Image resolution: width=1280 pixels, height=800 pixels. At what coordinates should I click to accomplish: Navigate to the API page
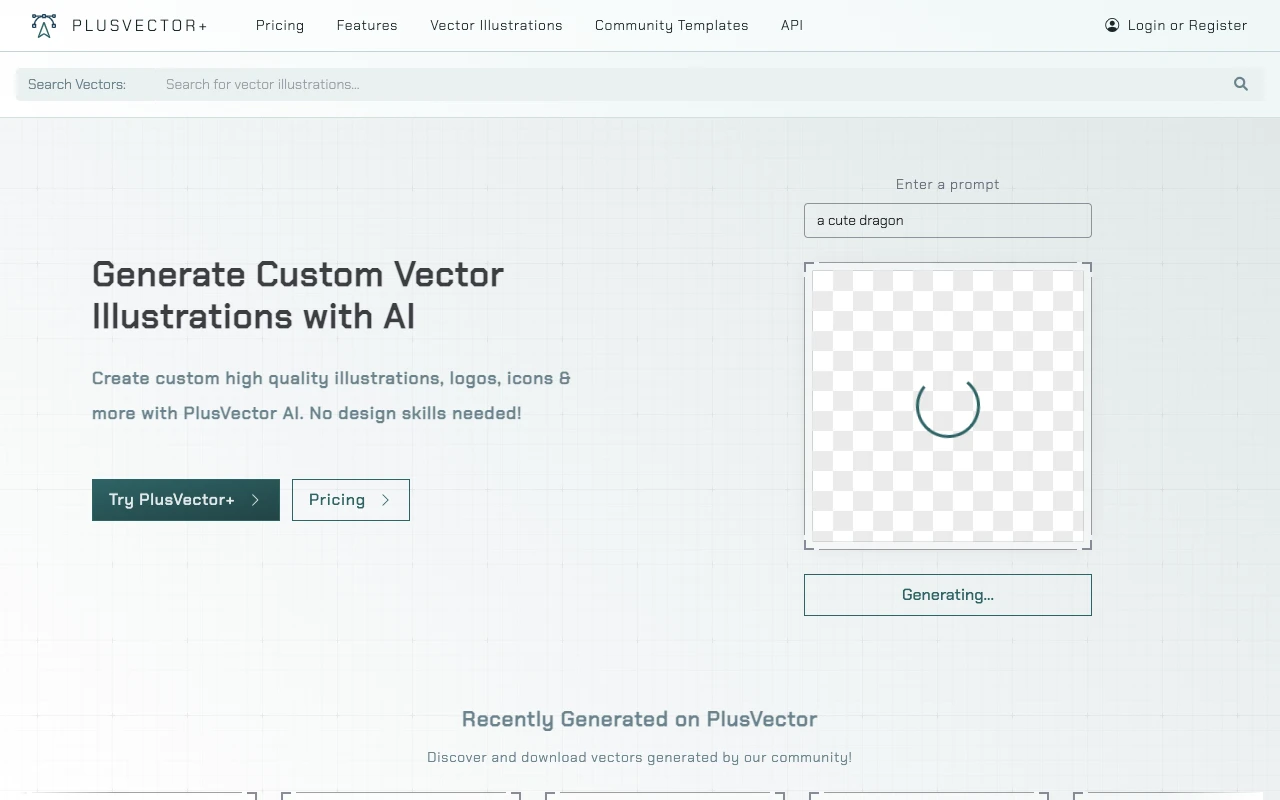792,25
